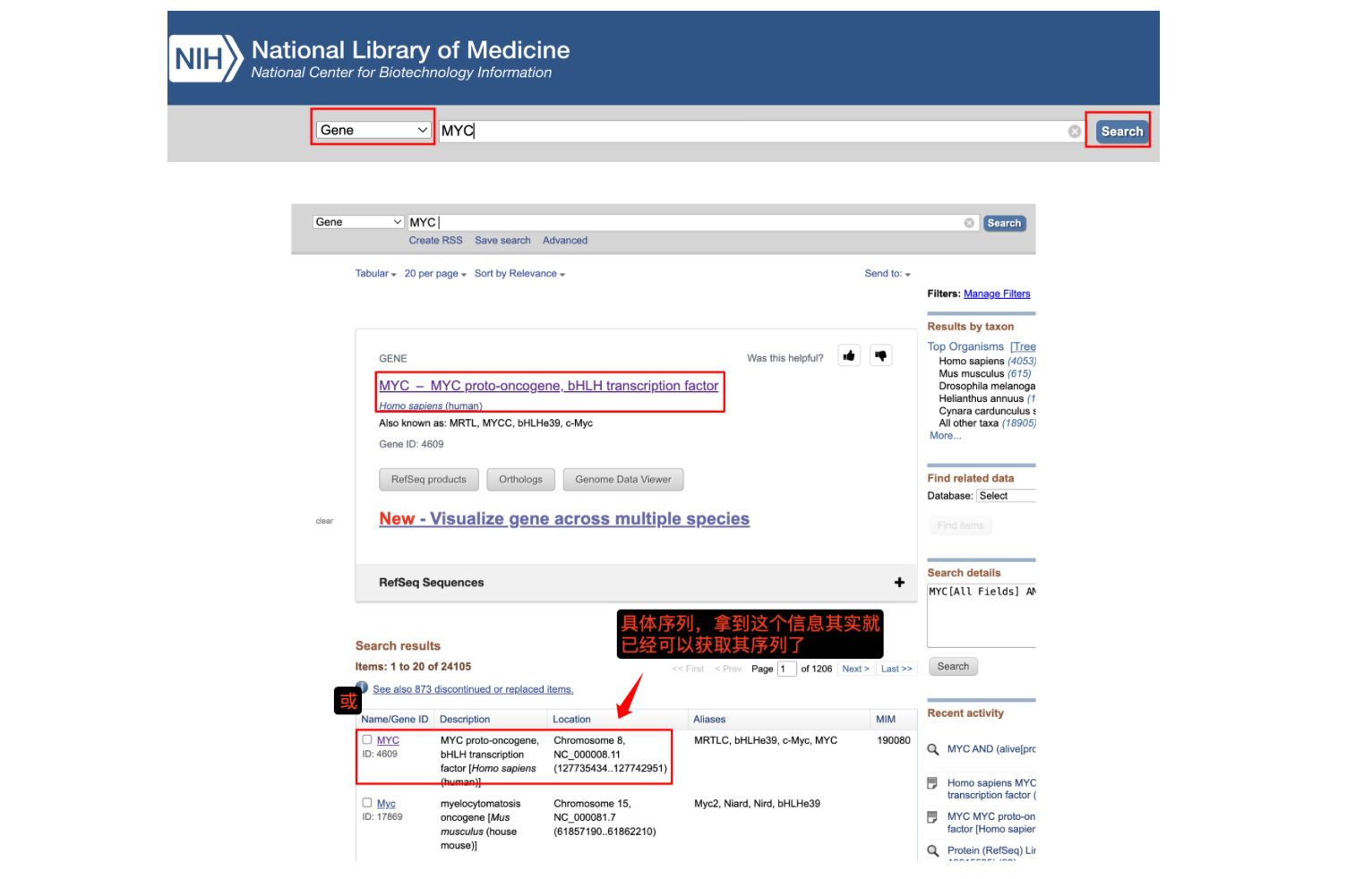The height and width of the screenshot is (879, 1372).
Task: Click the Location column header
Action: 571,720
